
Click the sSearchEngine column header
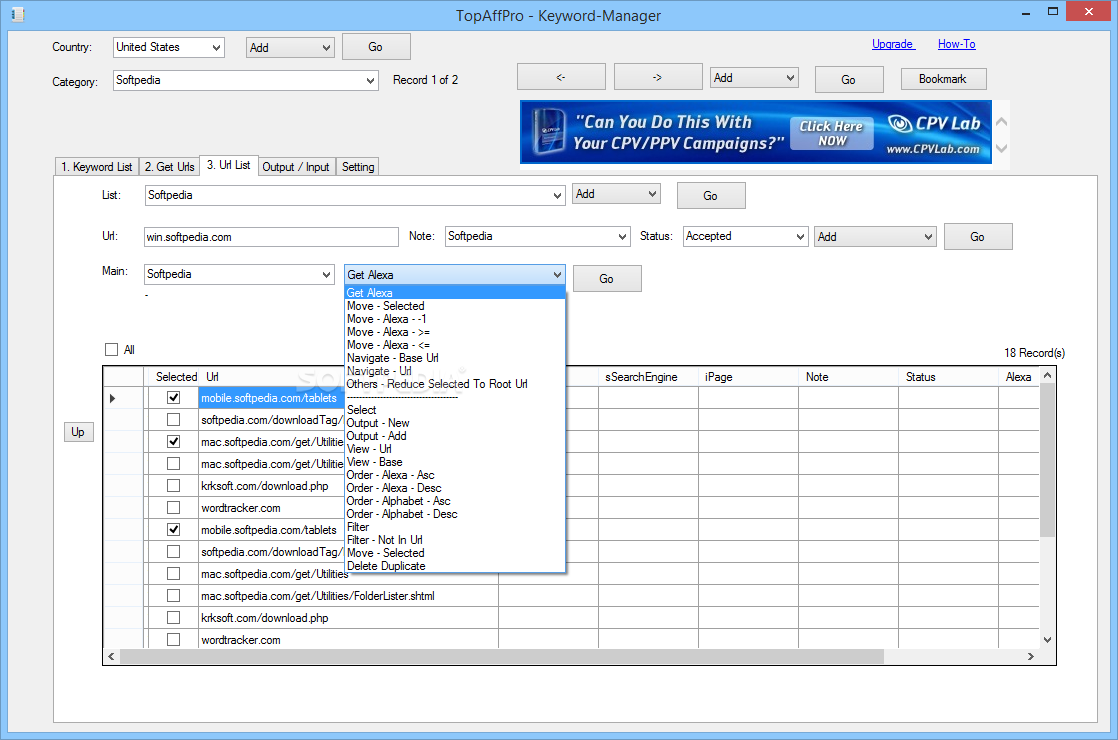click(648, 376)
